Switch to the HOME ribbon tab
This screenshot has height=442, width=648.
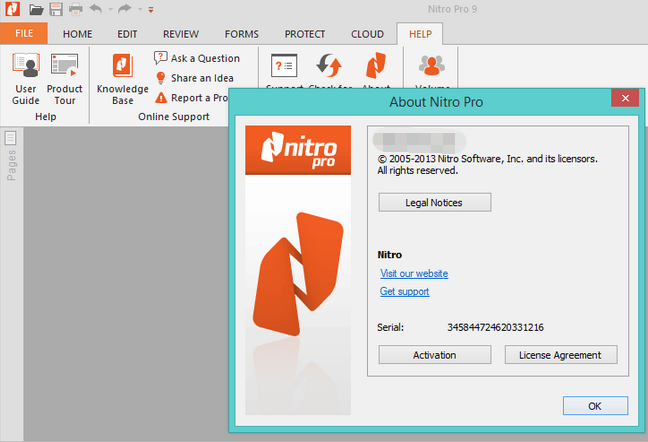pos(78,34)
